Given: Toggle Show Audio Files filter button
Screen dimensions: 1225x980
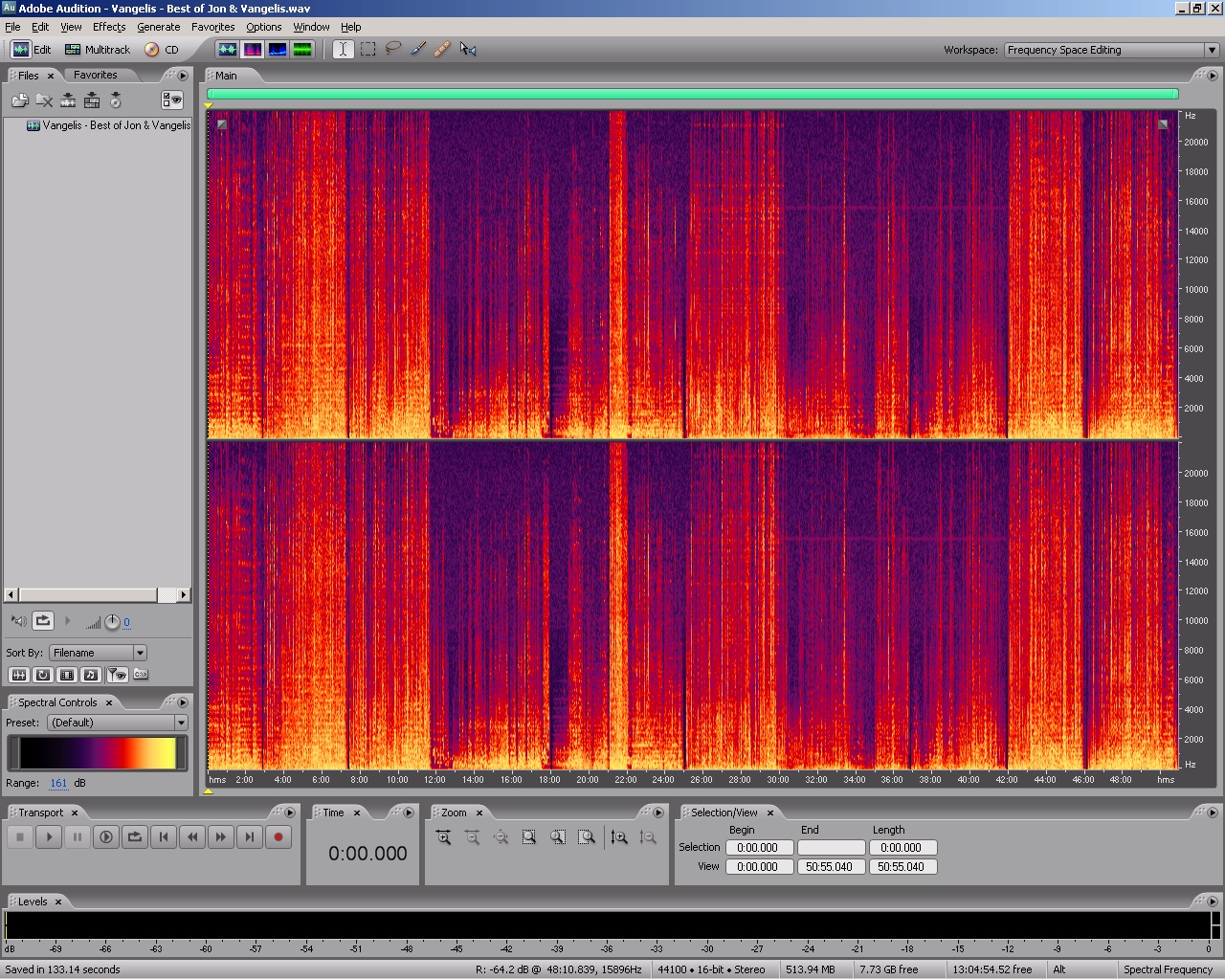Looking at the screenshot, I should [x=18, y=675].
